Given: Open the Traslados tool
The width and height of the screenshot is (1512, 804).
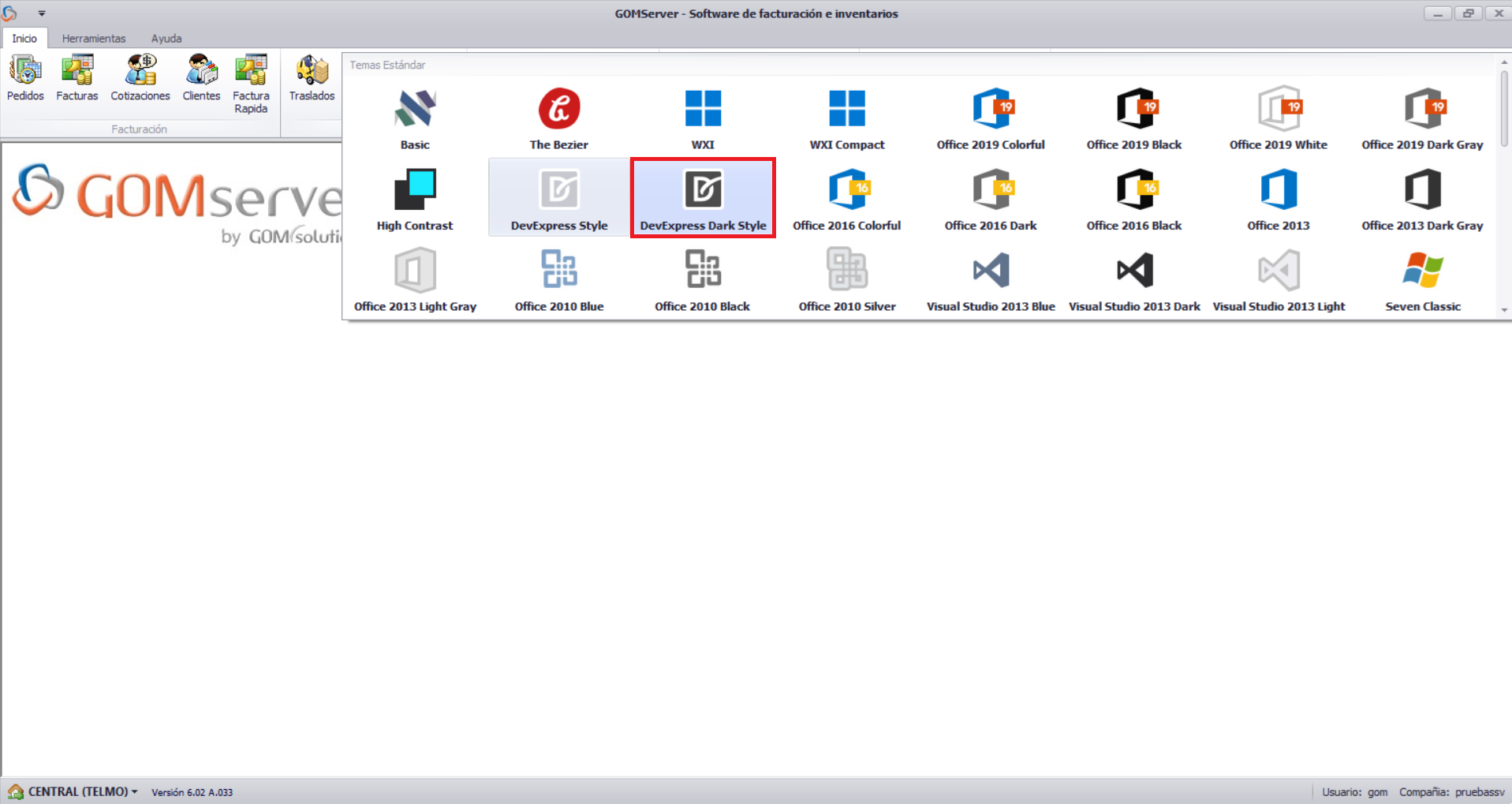Looking at the screenshot, I should coord(311,77).
